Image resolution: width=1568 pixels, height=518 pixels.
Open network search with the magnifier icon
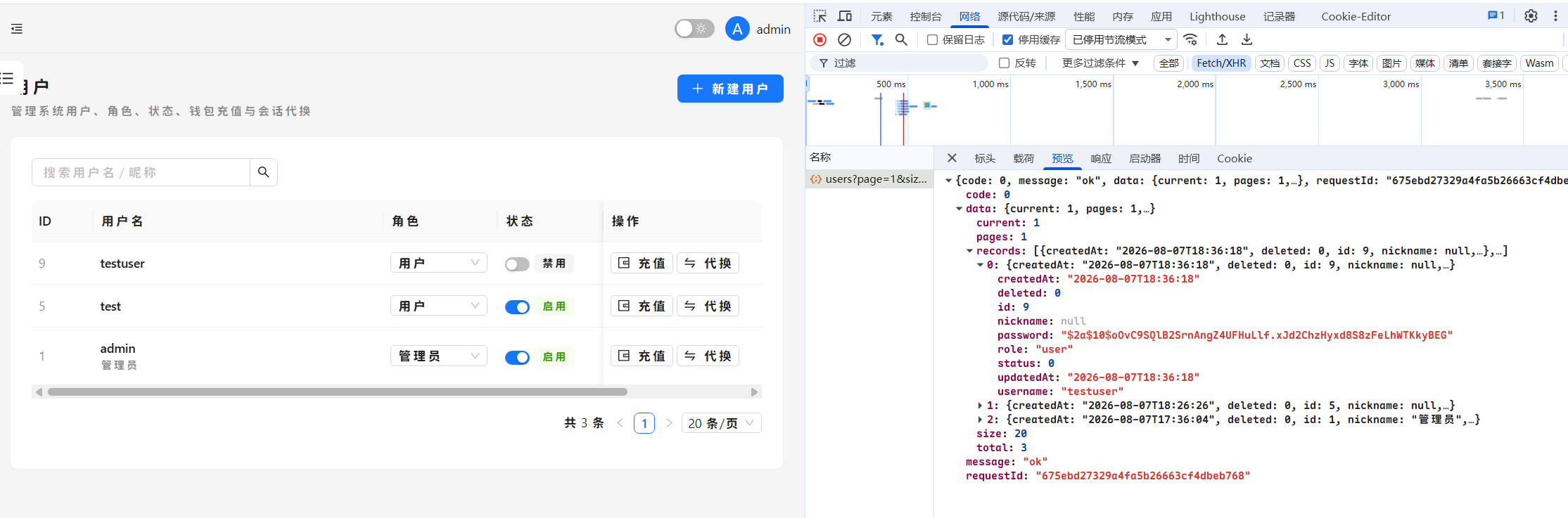click(x=901, y=40)
